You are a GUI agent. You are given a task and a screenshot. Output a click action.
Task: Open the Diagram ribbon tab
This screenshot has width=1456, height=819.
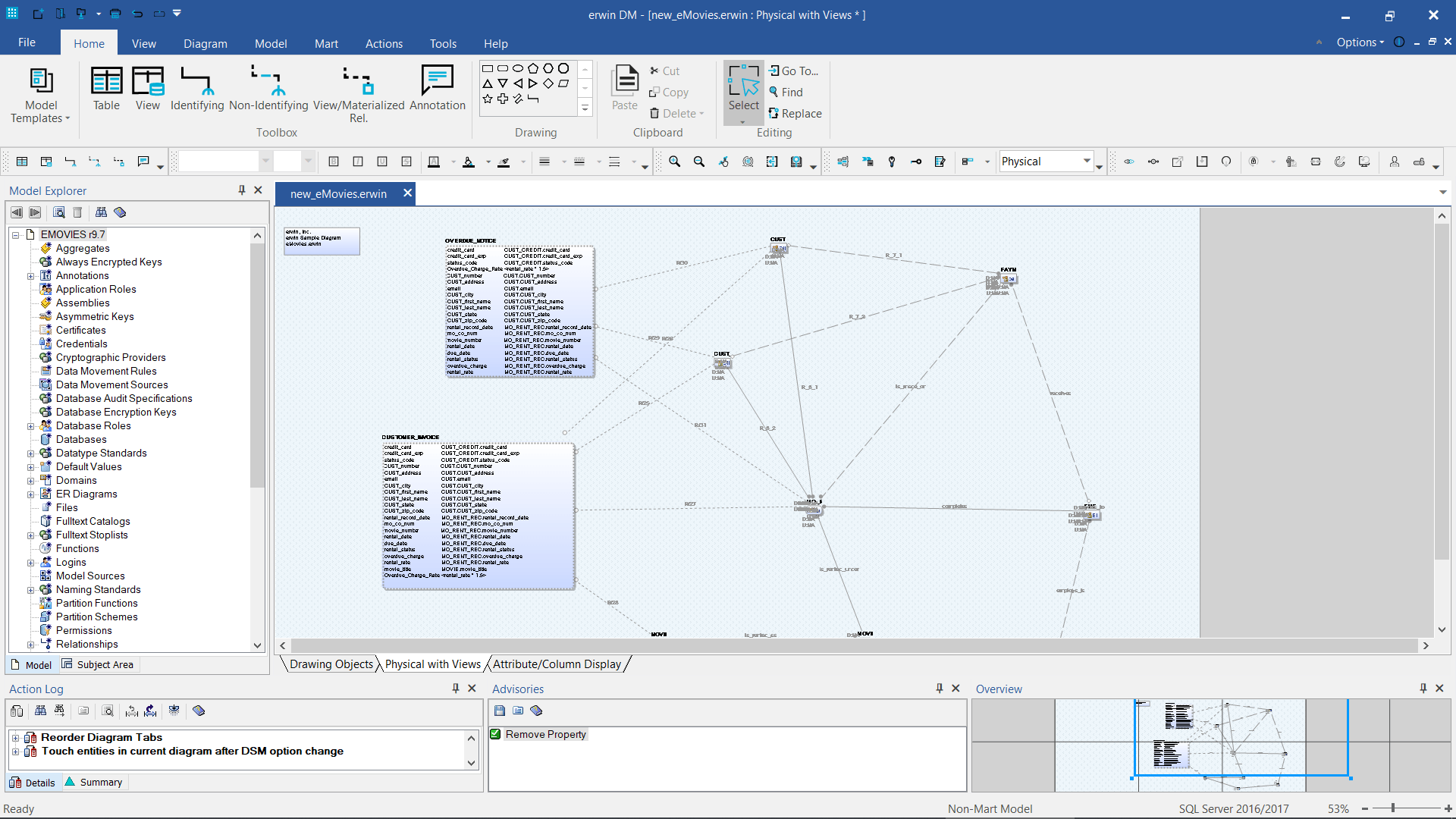coord(205,43)
